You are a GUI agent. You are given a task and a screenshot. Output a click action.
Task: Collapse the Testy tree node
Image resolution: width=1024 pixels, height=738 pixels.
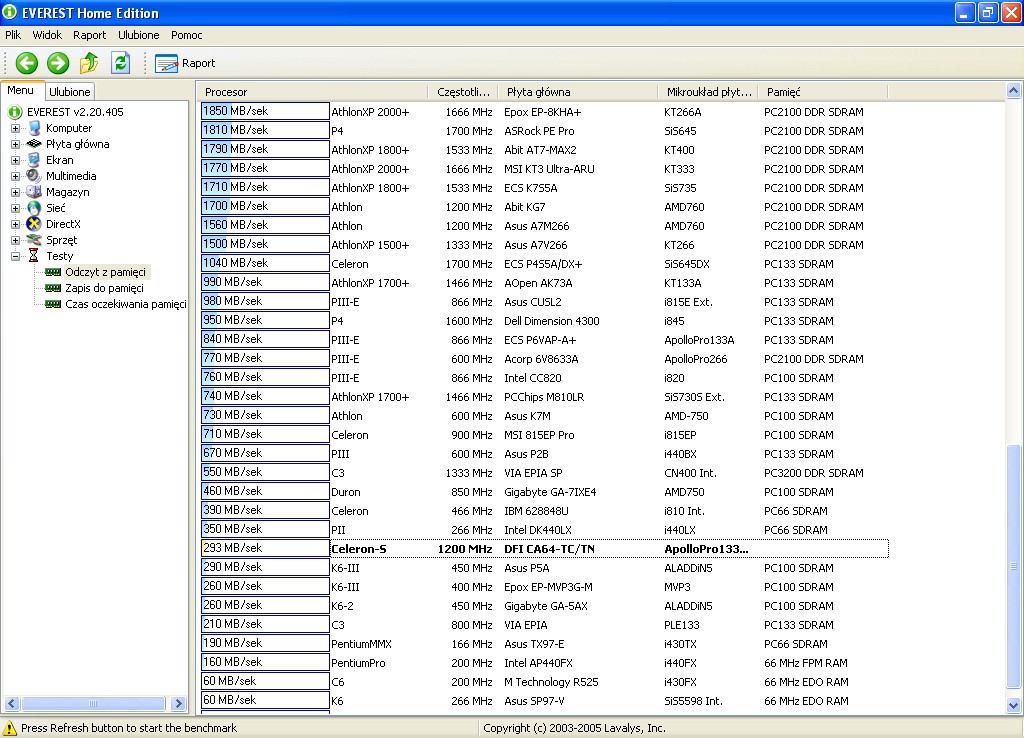(15, 257)
